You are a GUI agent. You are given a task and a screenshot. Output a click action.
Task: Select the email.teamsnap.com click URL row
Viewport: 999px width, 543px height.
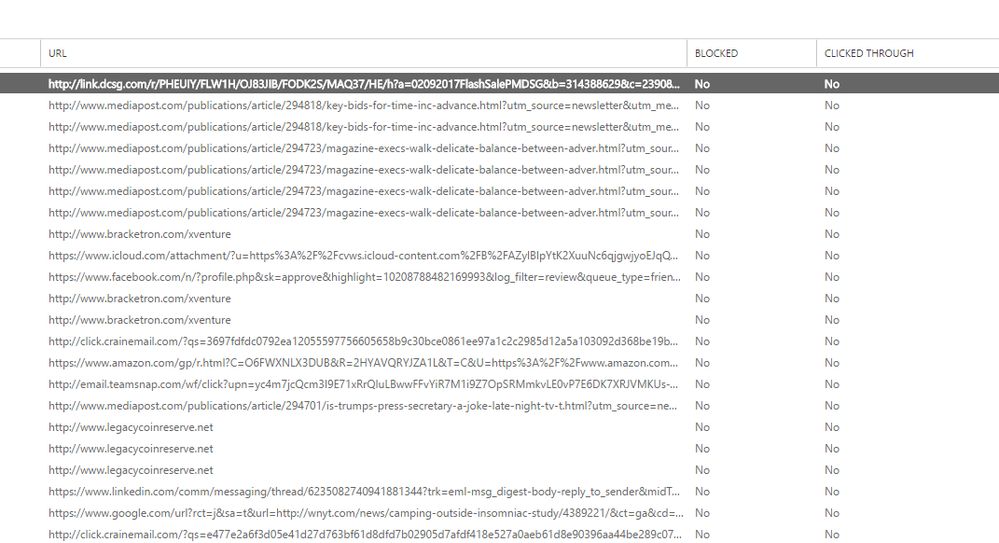(363, 384)
